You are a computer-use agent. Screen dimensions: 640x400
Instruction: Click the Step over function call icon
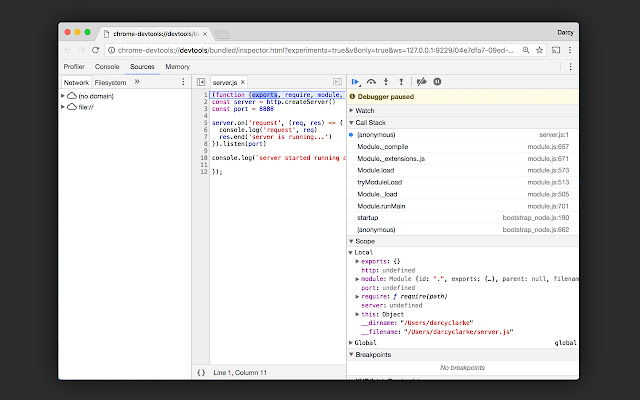pyautogui.click(x=372, y=82)
